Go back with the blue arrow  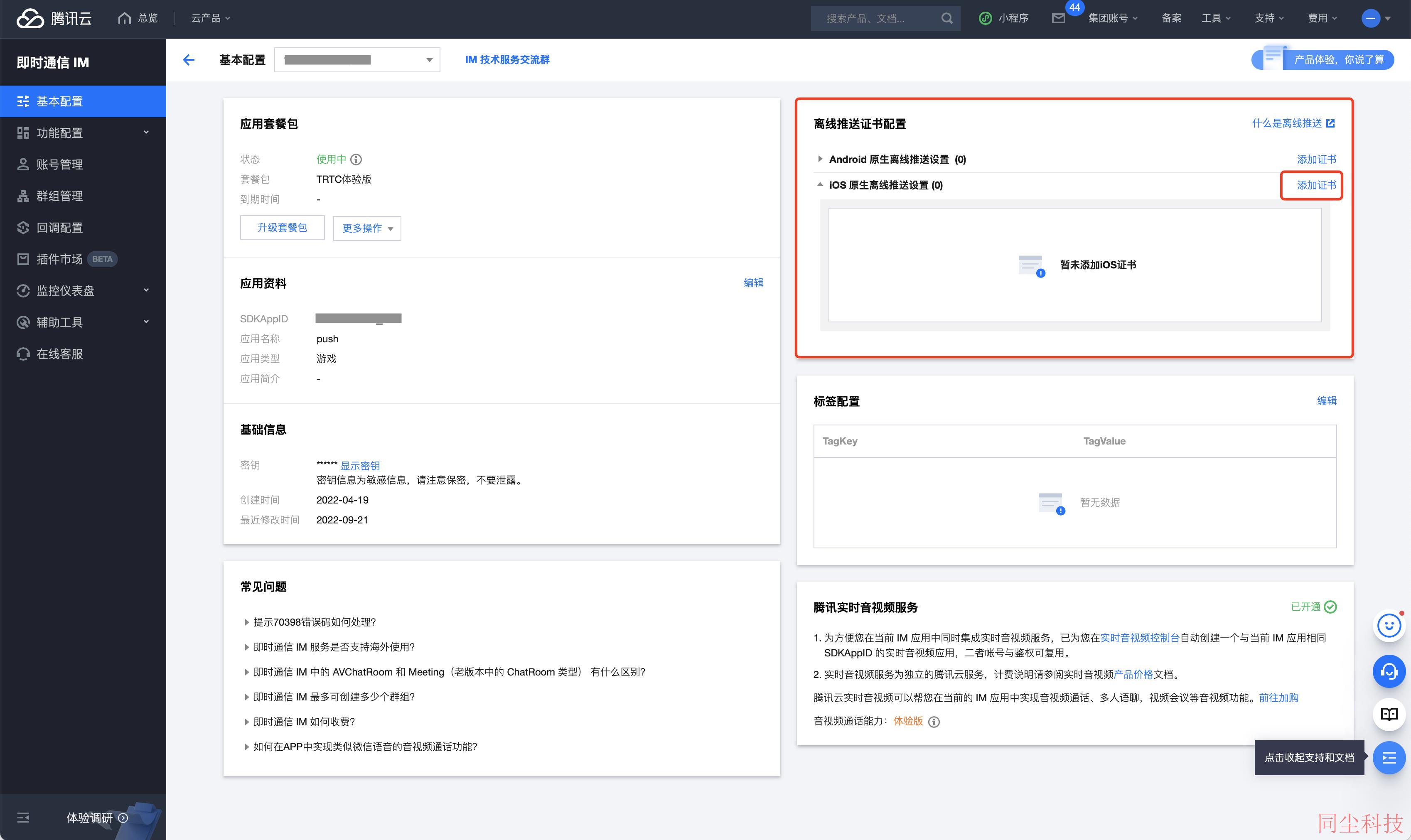pyautogui.click(x=189, y=59)
